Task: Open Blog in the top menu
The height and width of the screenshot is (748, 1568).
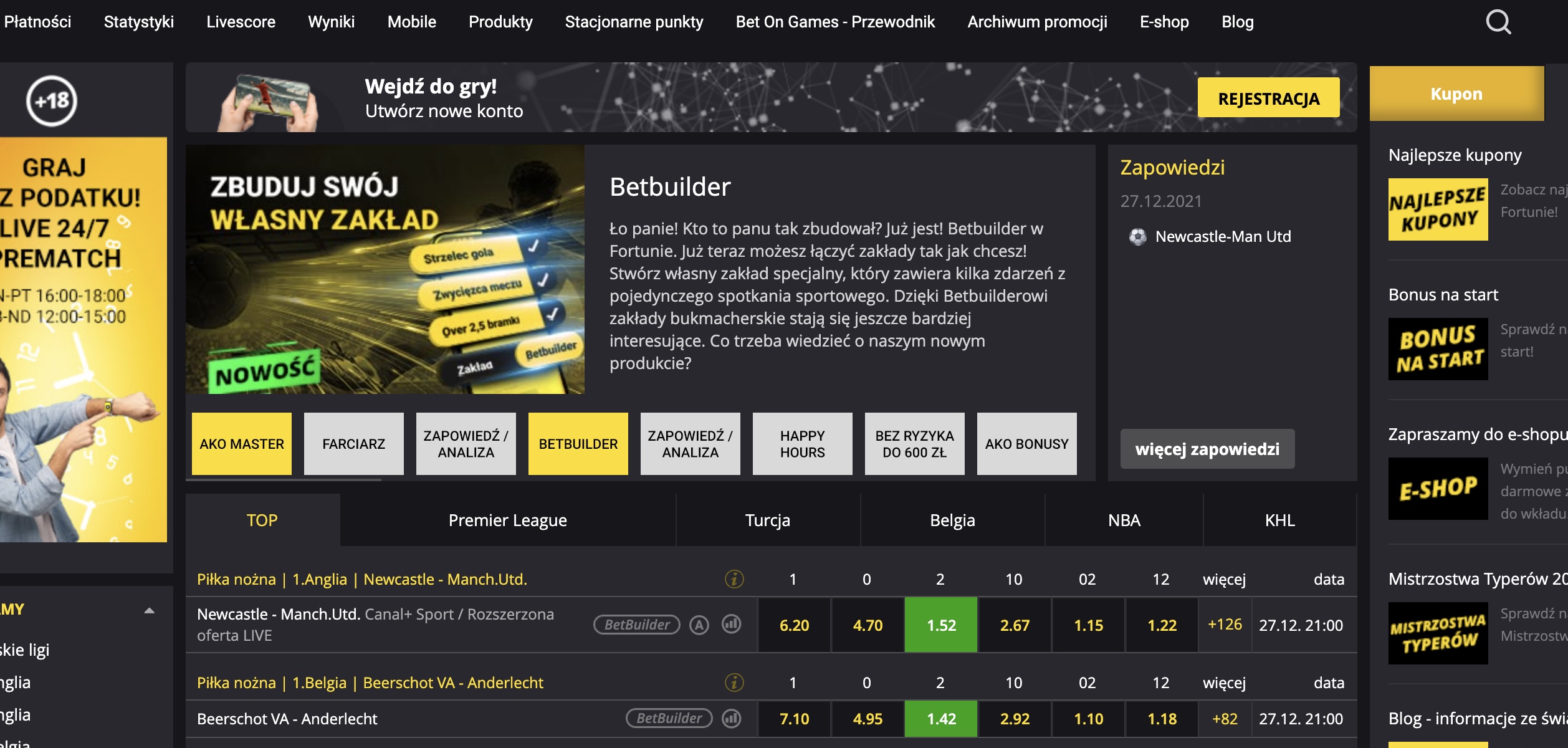Action: coord(1237,22)
